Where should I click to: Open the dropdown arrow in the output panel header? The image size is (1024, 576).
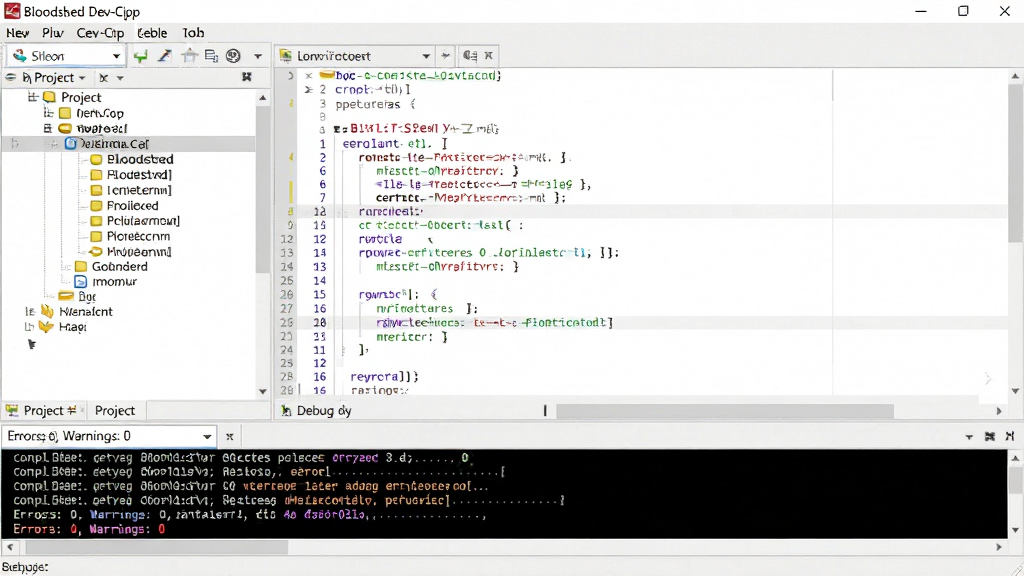[x=969, y=436]
